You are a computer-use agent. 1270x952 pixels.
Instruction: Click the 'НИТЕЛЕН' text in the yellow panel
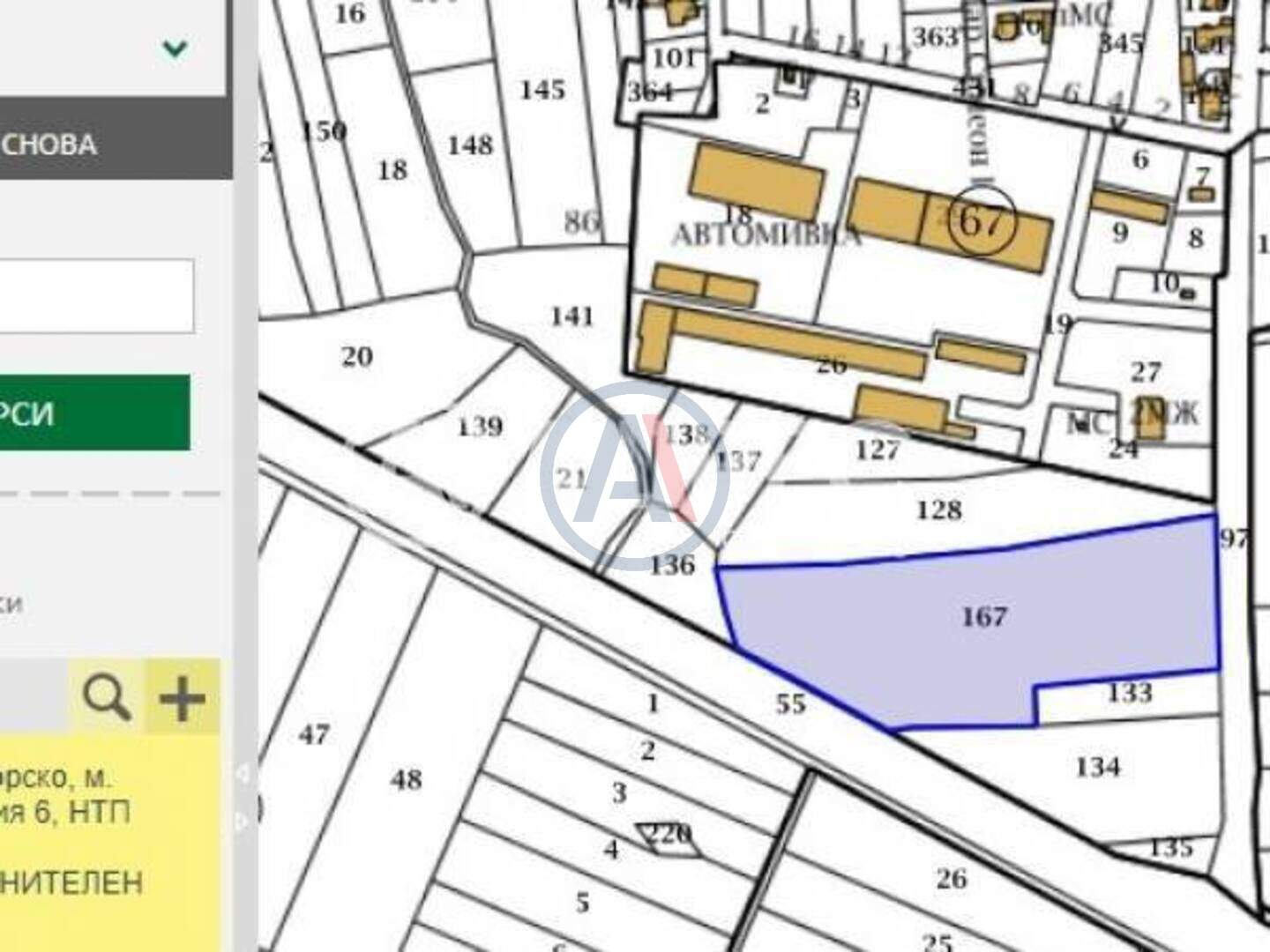click(71, 881)
